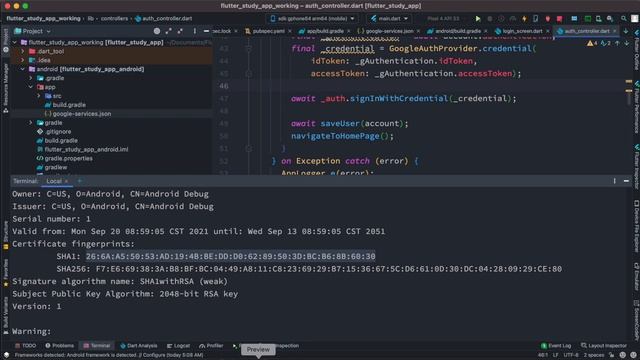Collapse all icon in Project panel header
Viewport: 640px width, 360px height.
click(180, 31)
